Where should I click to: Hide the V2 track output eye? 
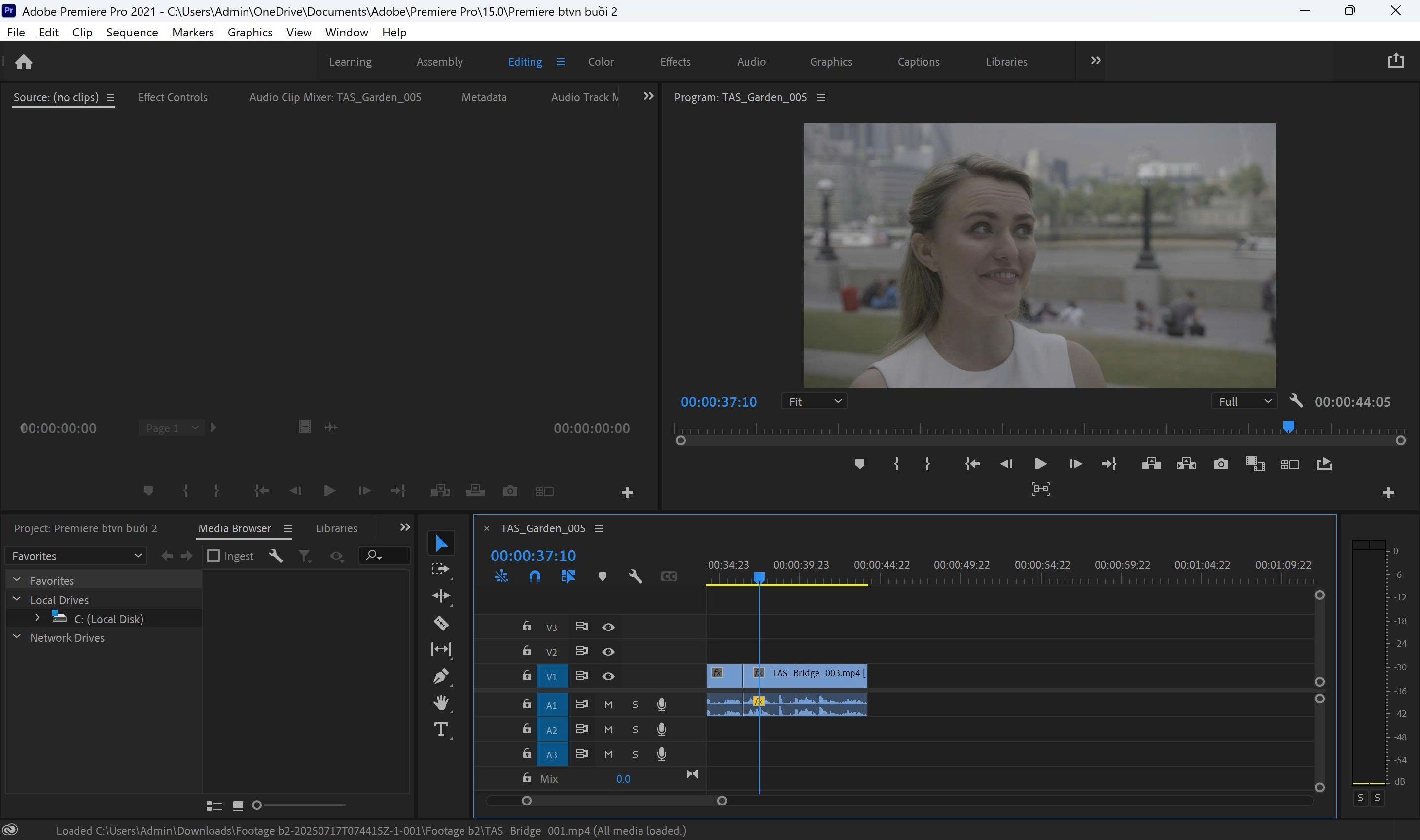pyautogui.click(x=608, y=652)
